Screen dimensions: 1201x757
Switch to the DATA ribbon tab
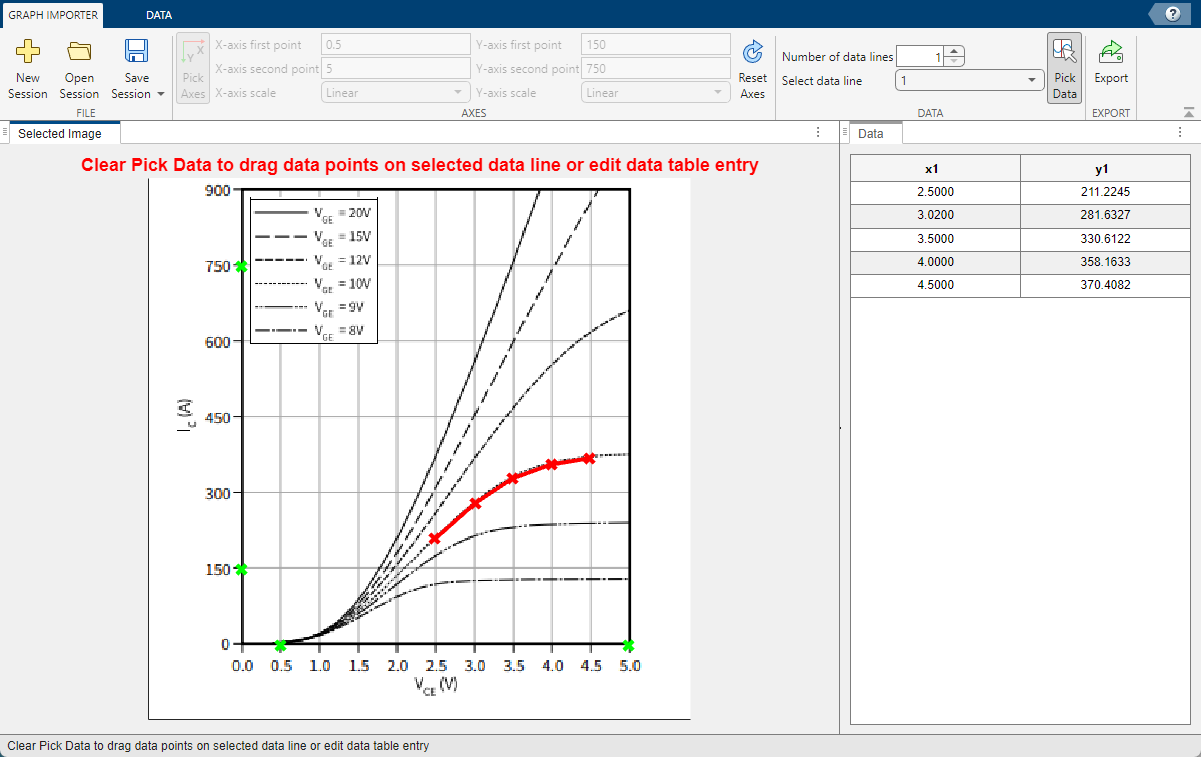pyautogui.click(x=158, y=15)
